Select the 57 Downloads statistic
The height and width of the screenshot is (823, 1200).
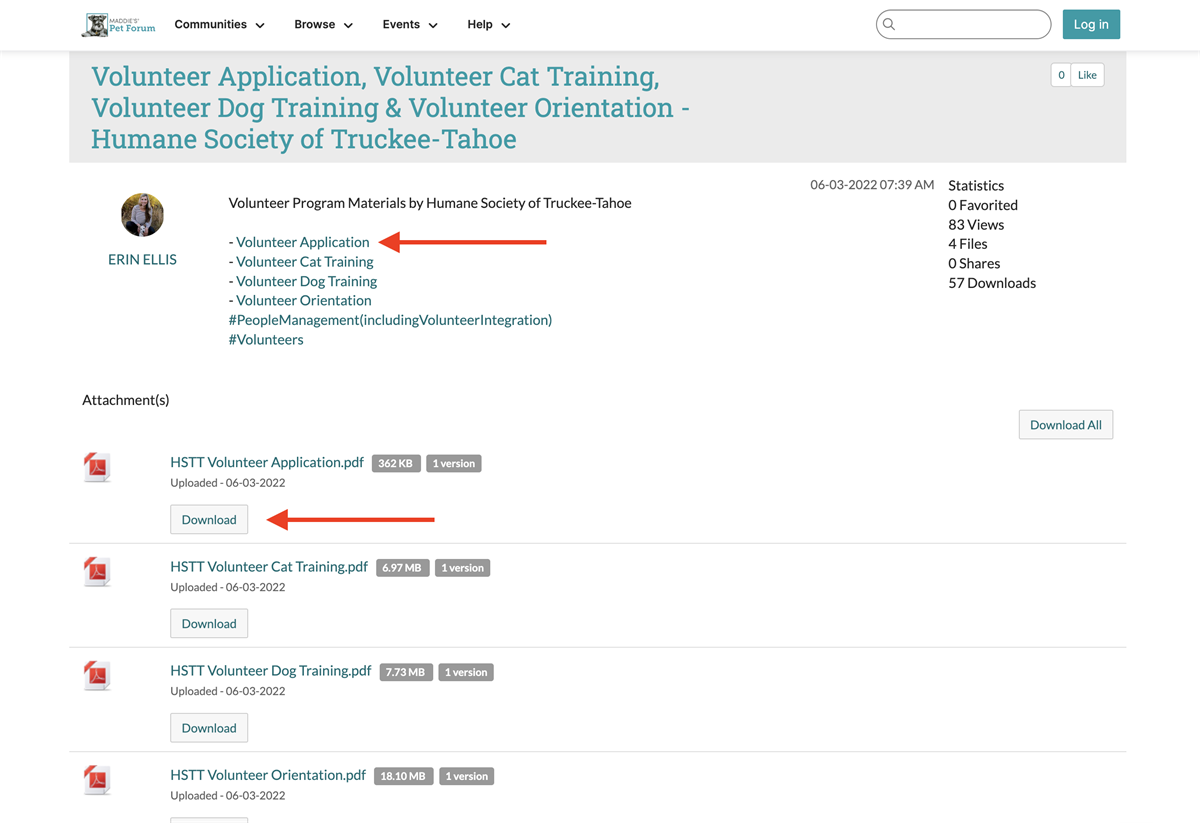pos(992,283)
